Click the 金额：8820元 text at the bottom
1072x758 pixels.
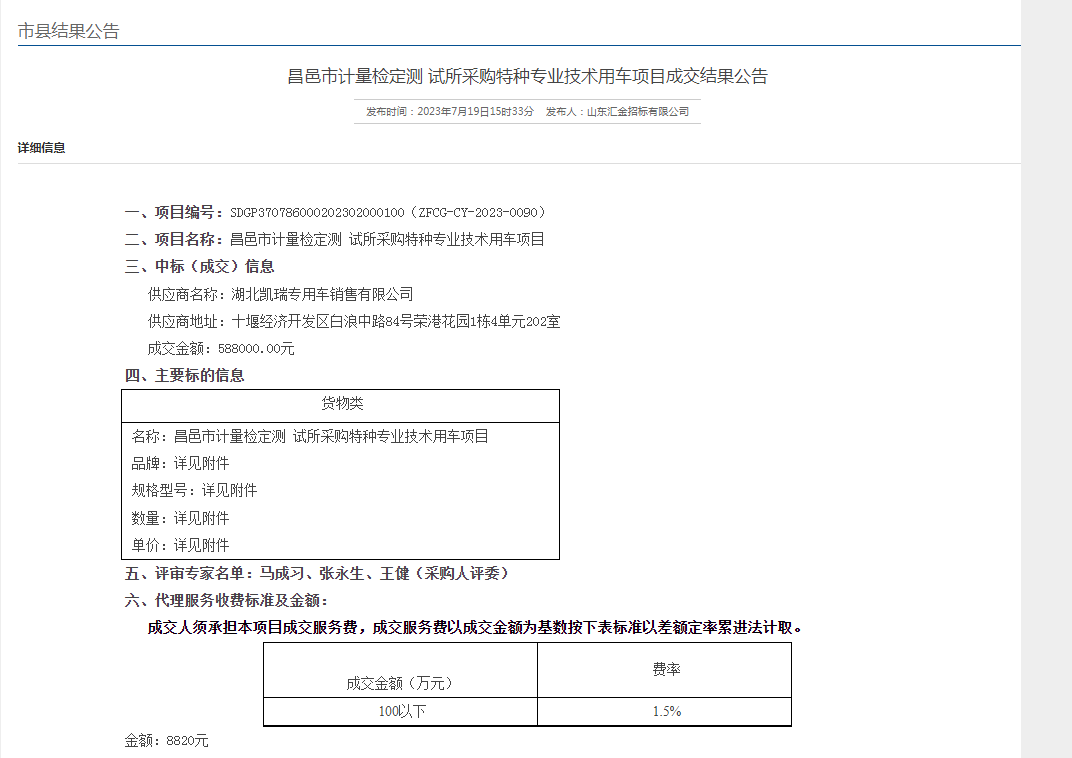[166, 741]
